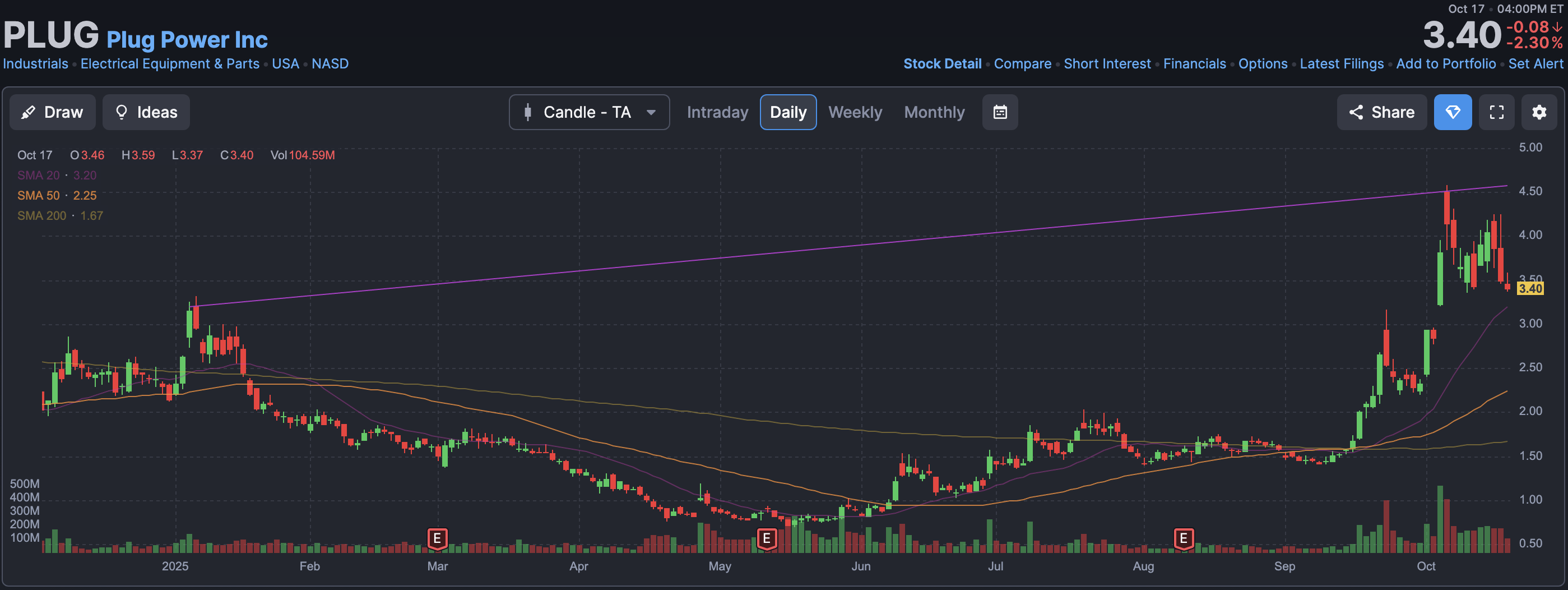
Task: Click the 3.40 last price in header
Action: [x=1462, y=35]
